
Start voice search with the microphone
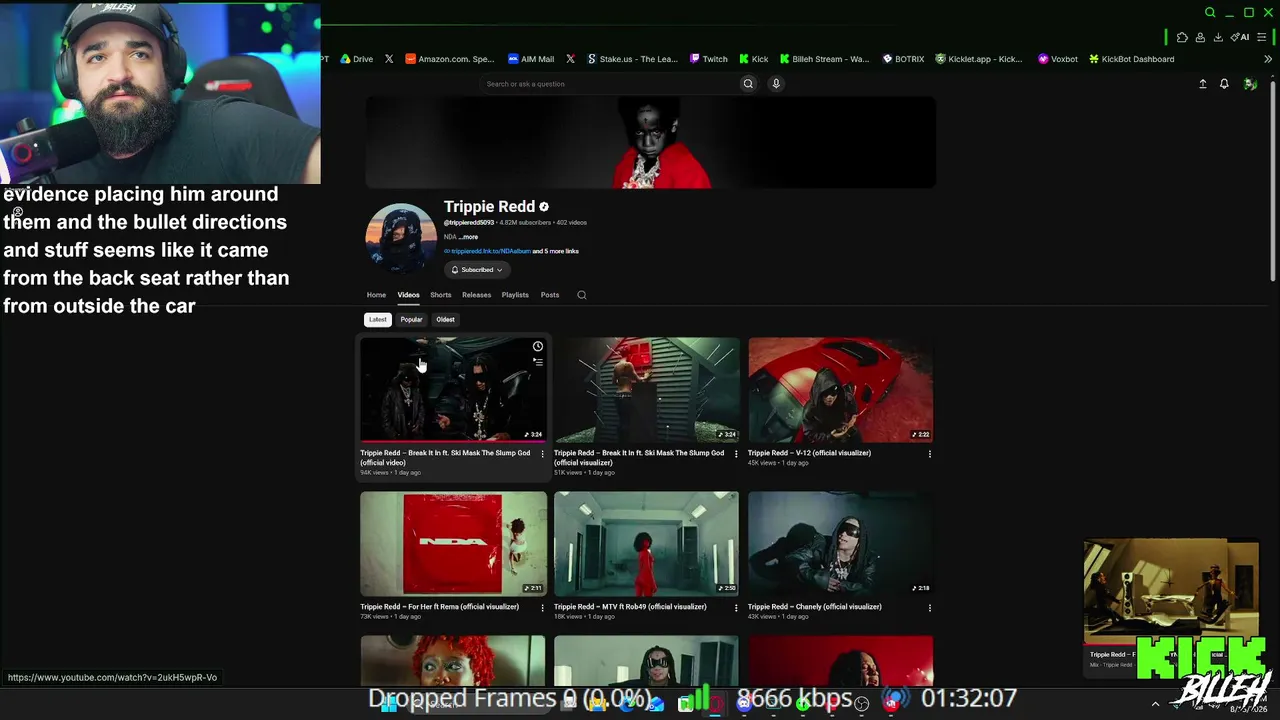775,84
